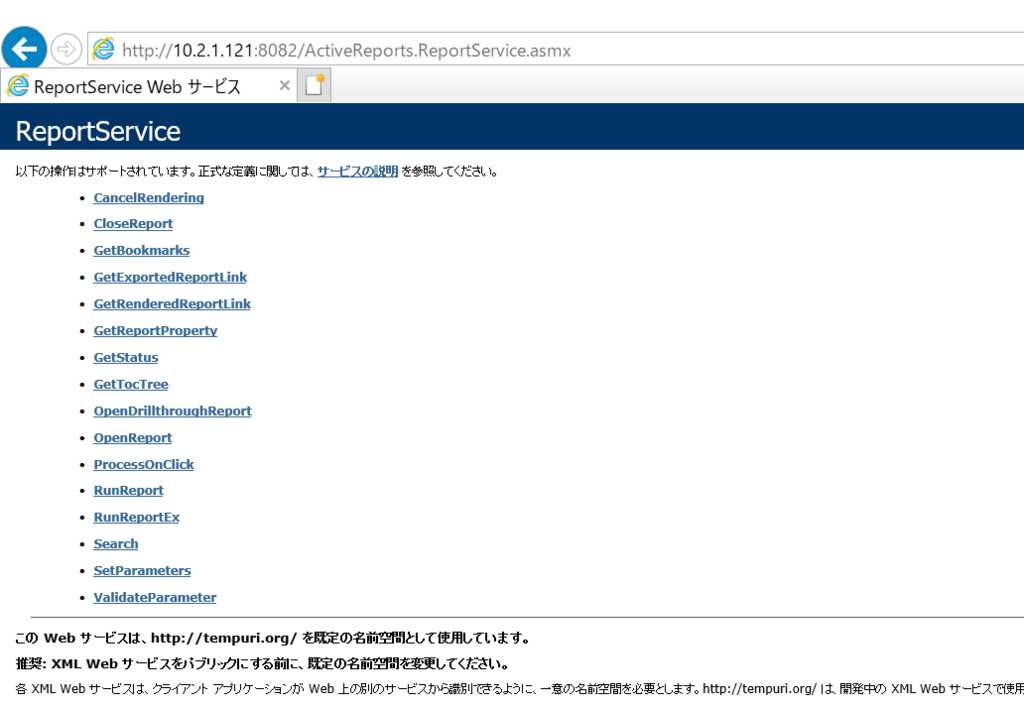Click the browser Back arrow button
1024x705 pixels.
(x=24, y=49)
